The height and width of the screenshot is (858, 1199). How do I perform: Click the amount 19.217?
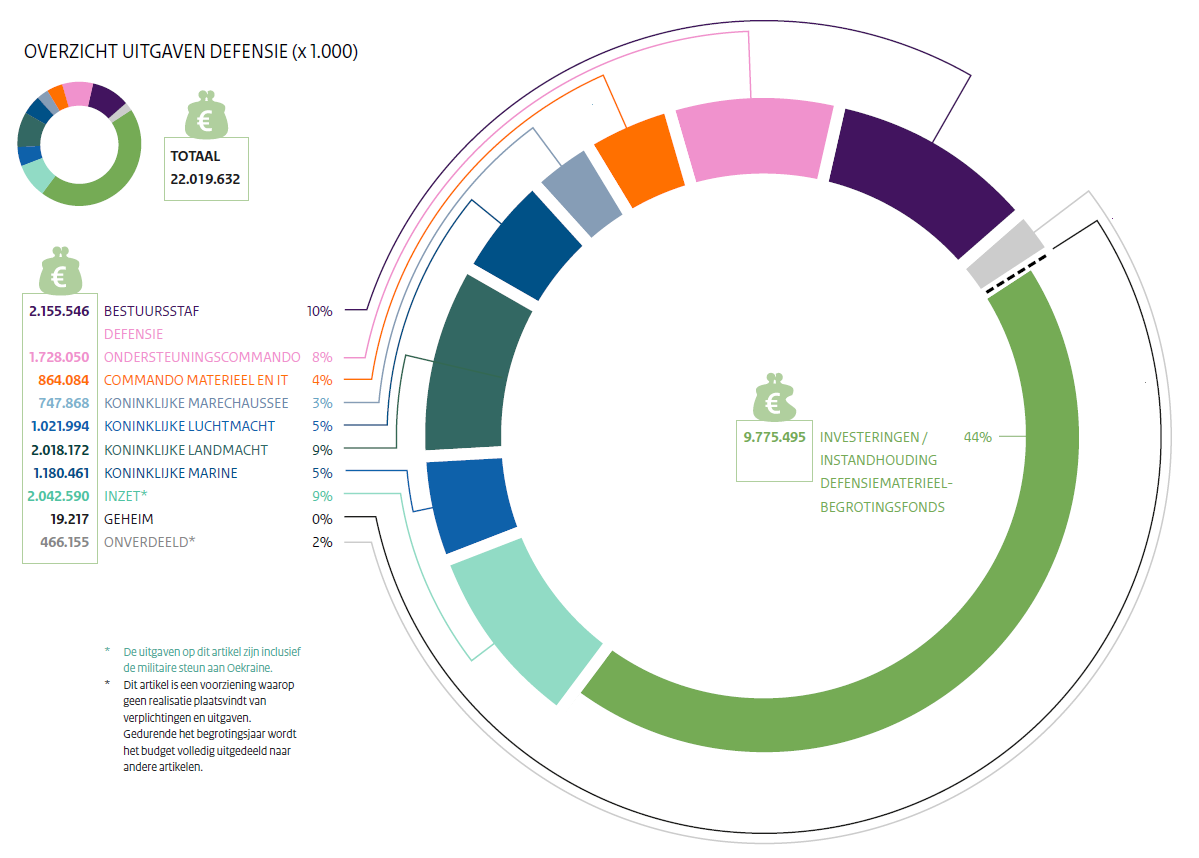(x=70, y=519)
